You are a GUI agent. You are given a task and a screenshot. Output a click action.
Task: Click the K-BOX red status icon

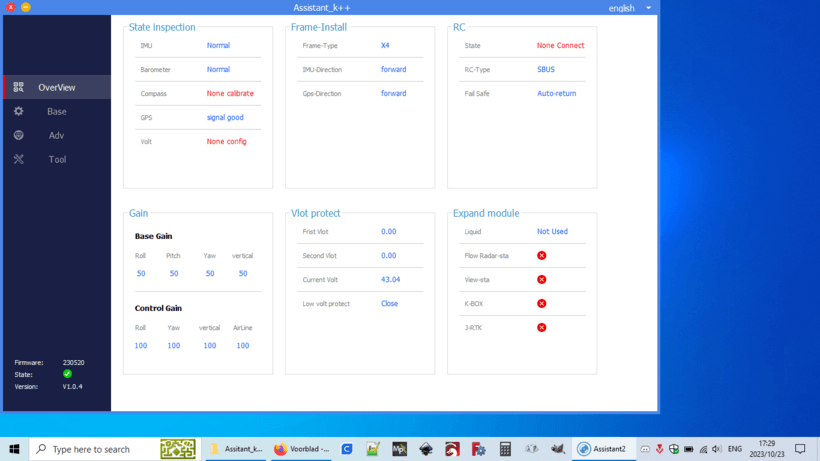point(542,304)
